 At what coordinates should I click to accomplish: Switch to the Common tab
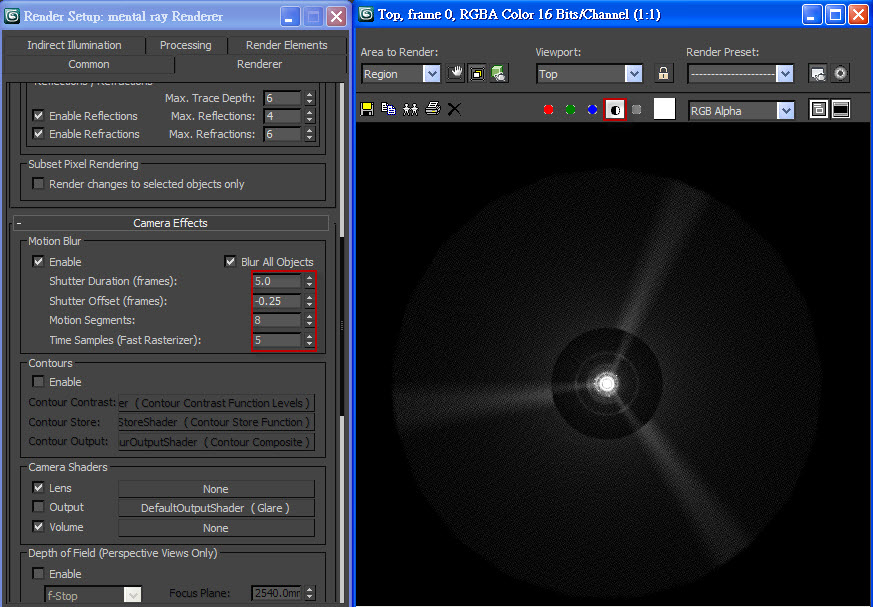[x=89, y=64]
